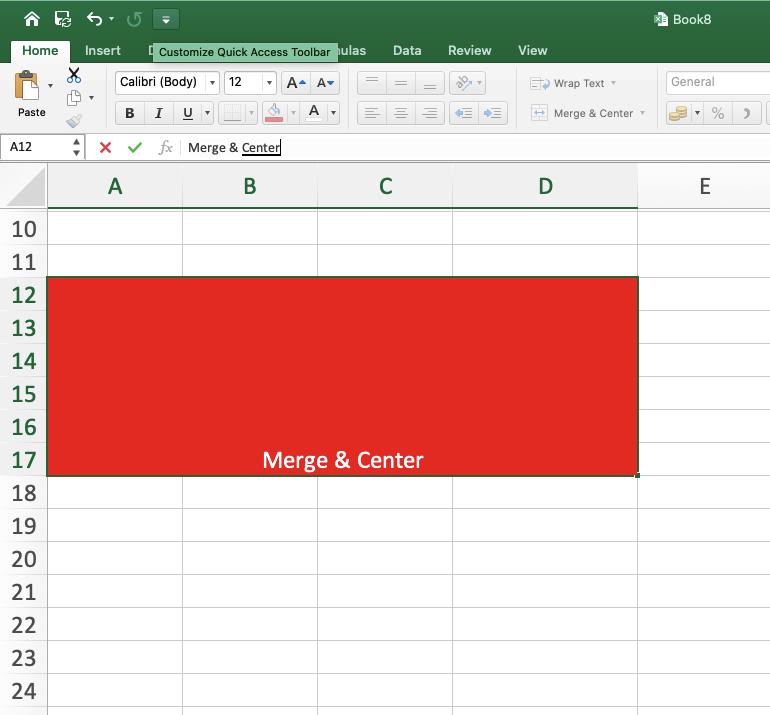Viewport: 770px width, 715px height.
Task: Click the Name Box stepper arrows
Action: click(x=76, y=147)
